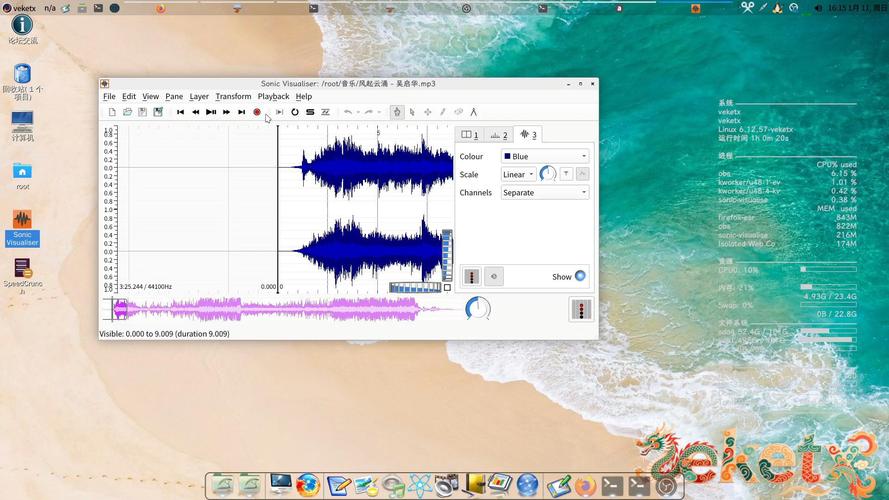Open the Pane menu
Image resolution: width=889 pixels, height=500 pixels.
tap(174, 96)
